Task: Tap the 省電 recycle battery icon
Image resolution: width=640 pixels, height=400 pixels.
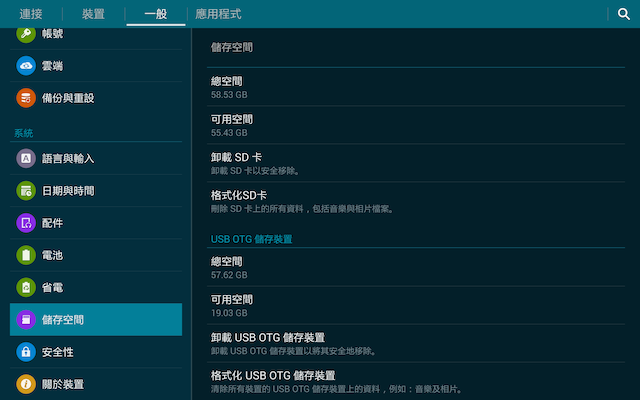Action: coord(26,287)
